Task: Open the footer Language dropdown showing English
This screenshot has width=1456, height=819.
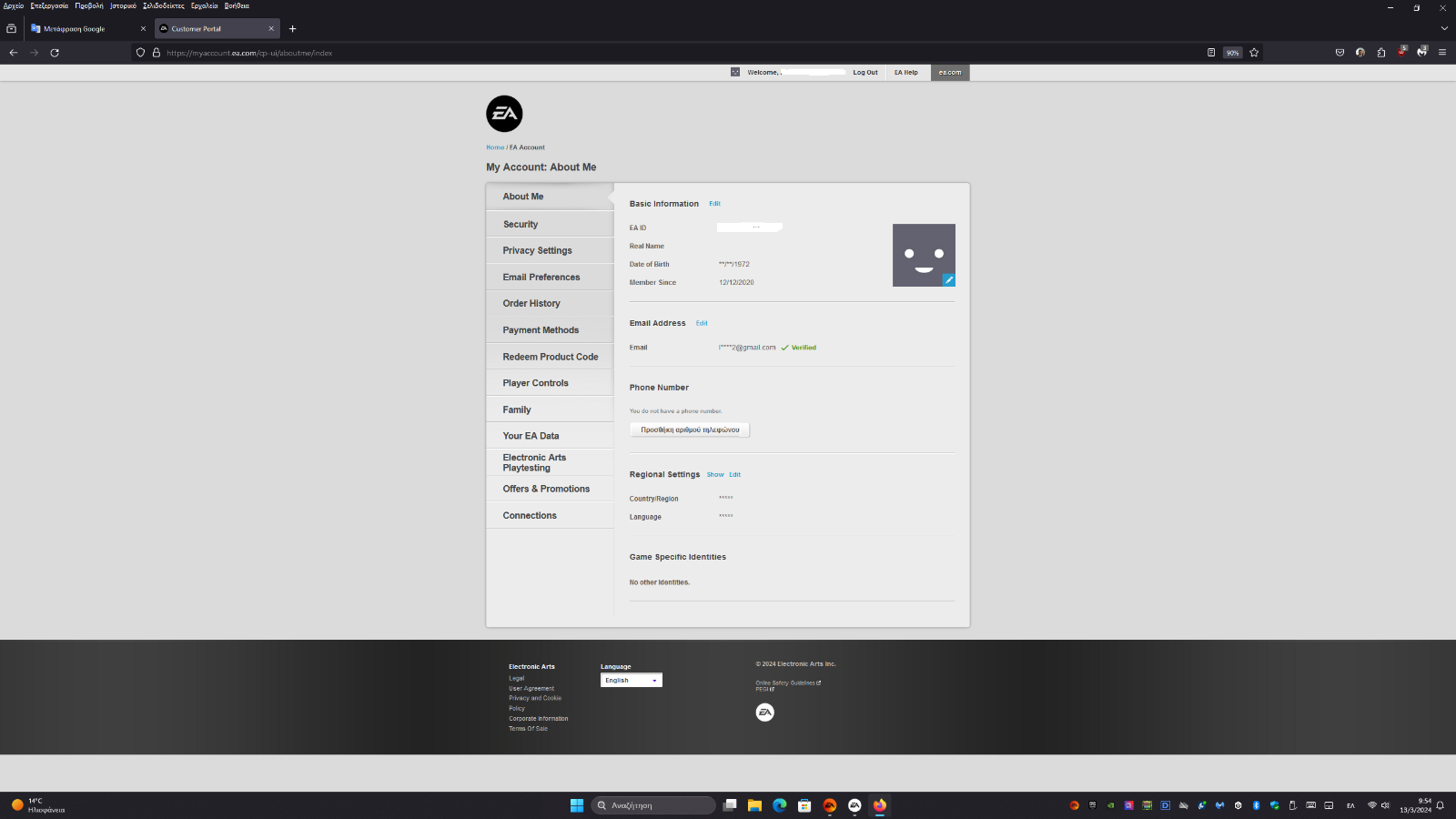Action: coord(632,681)
